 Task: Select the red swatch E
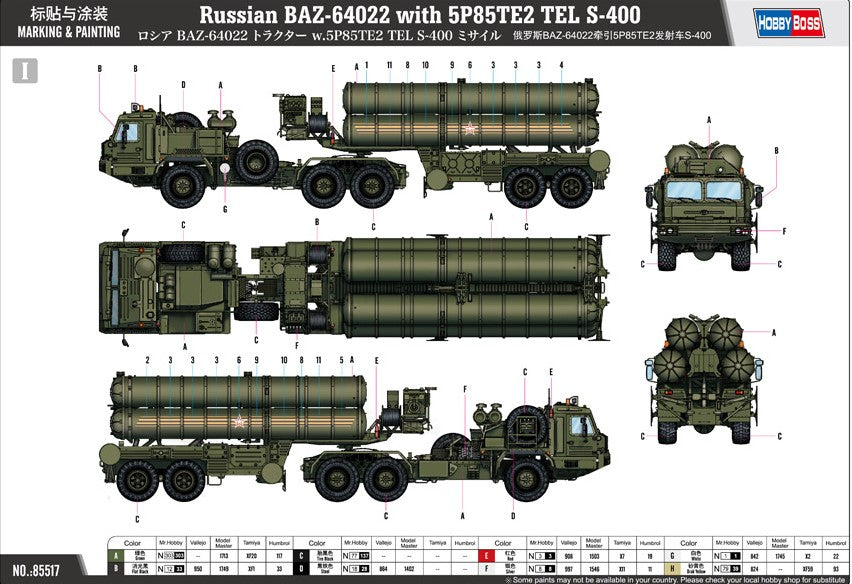[x=486, y=556]
